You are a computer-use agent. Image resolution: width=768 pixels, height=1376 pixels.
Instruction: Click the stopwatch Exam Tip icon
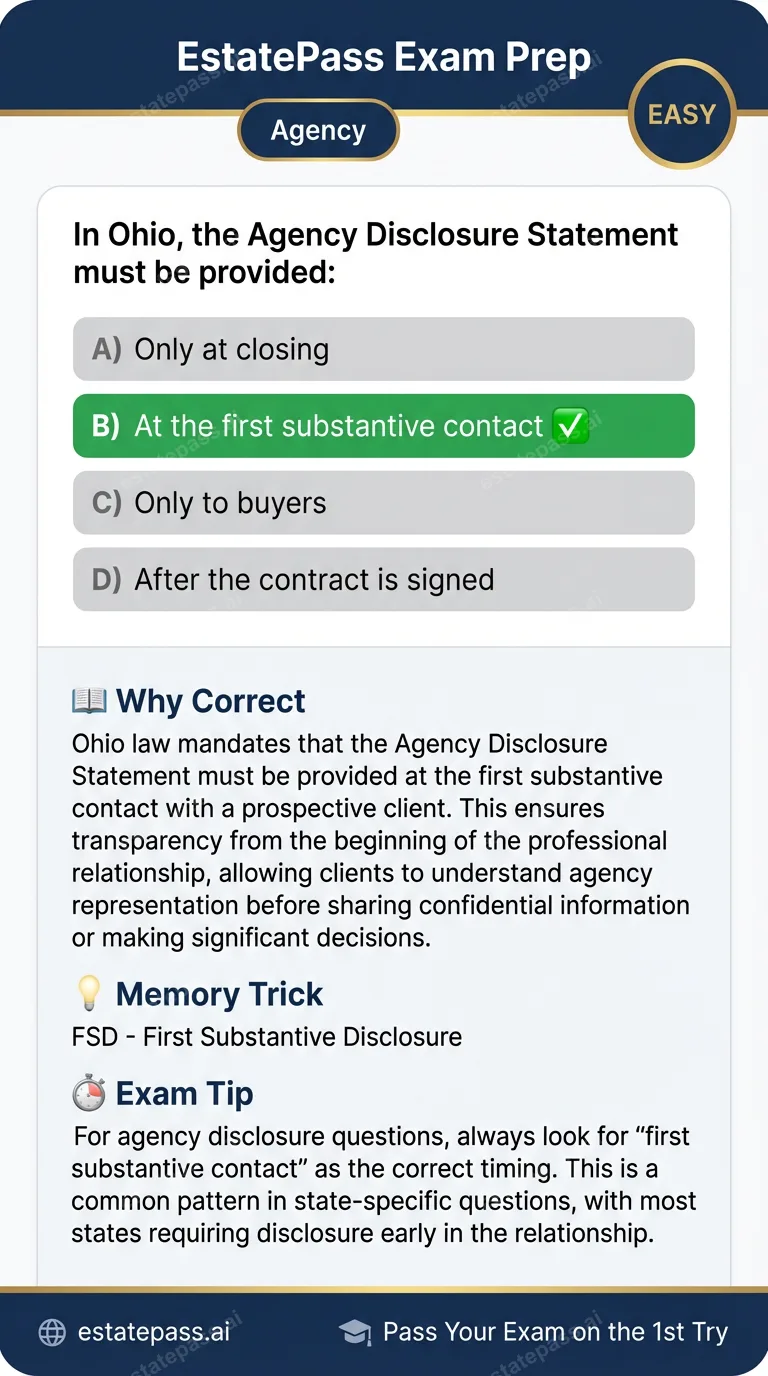(x=88, y=1092)
